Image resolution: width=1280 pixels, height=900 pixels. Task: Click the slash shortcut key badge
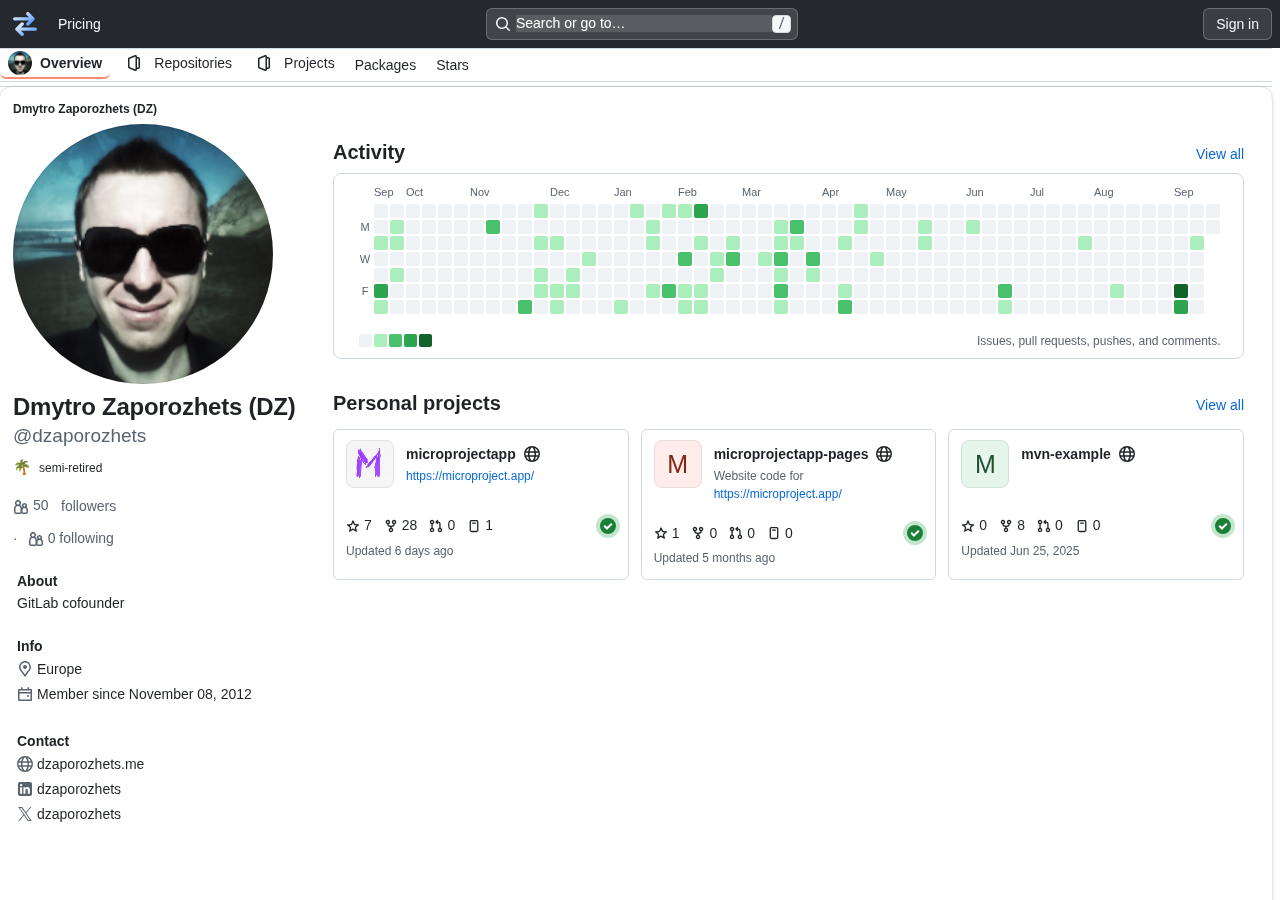click(781, 24)
